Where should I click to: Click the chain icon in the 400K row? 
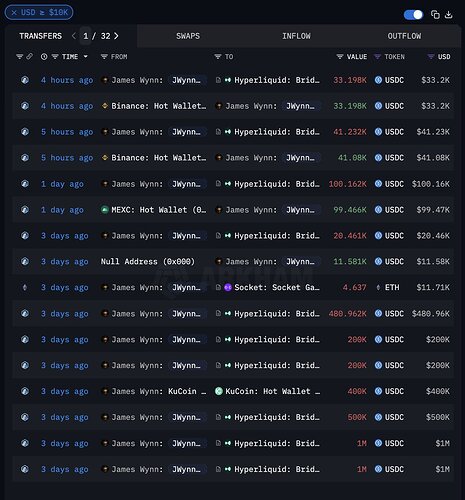pyautogui.click(x=25, y=391)
